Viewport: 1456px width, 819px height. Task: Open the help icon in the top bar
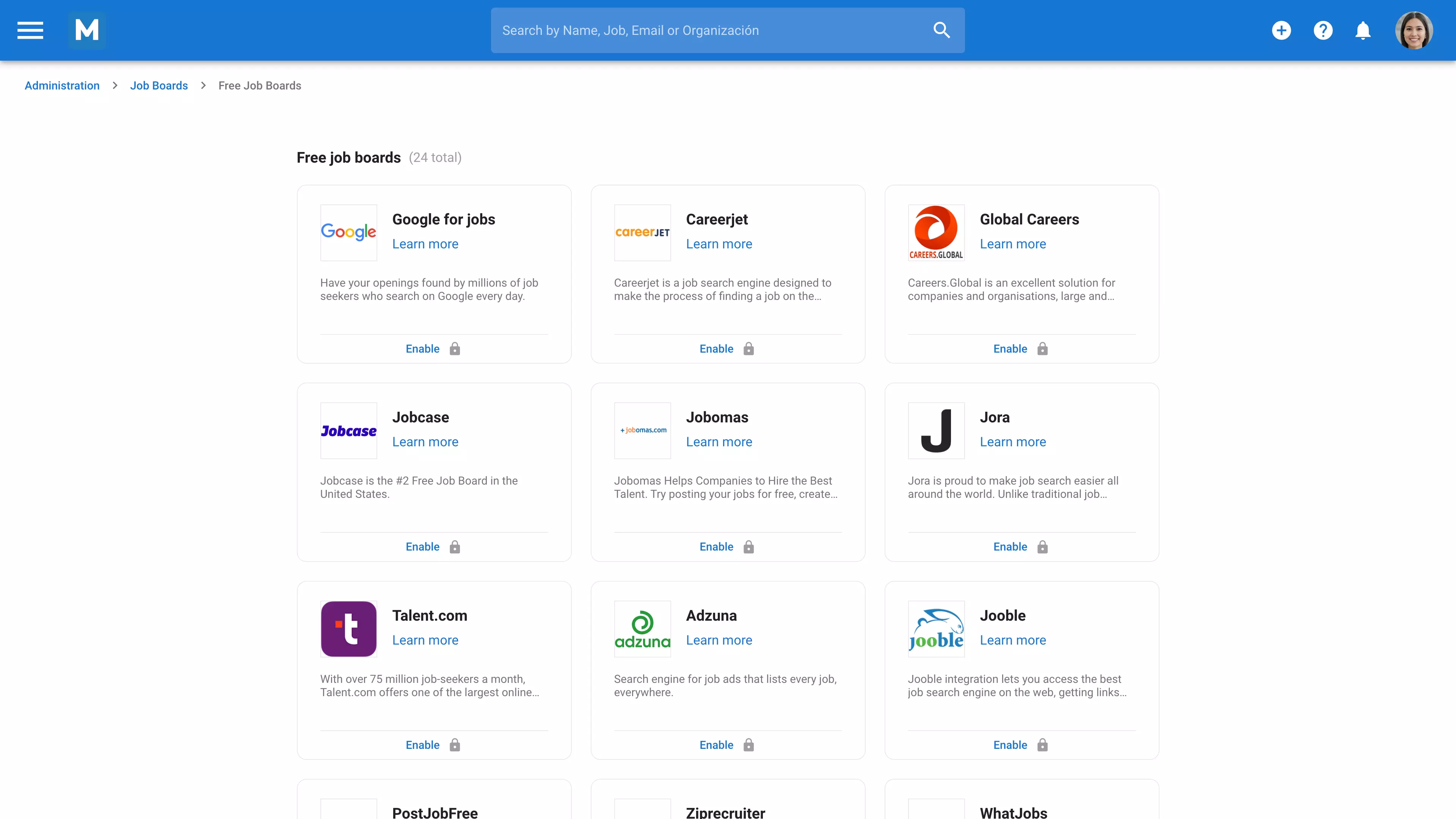[x=1323, y=30]
